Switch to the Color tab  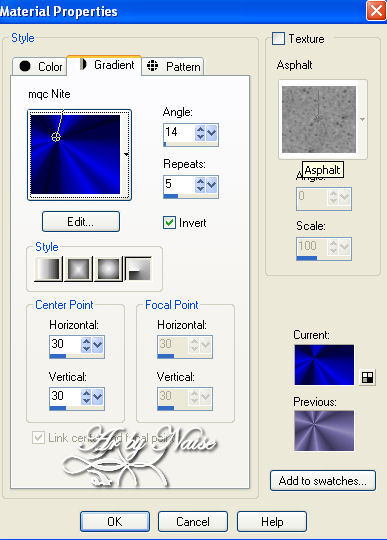40,66
